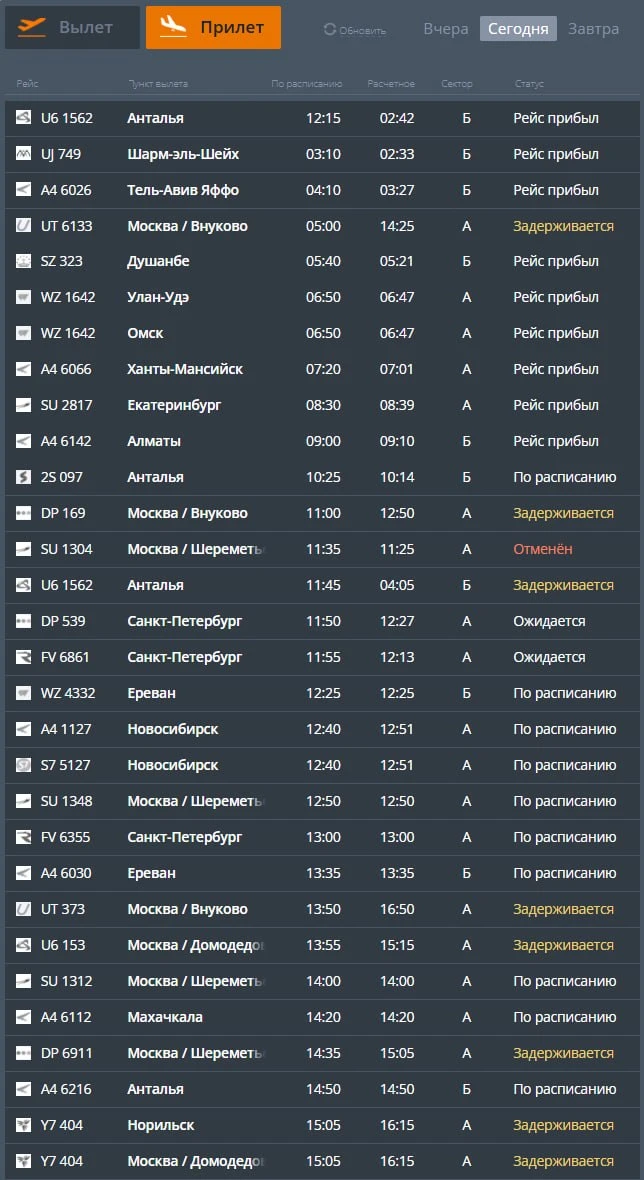Click airline logo next to UT 6133

23,226
